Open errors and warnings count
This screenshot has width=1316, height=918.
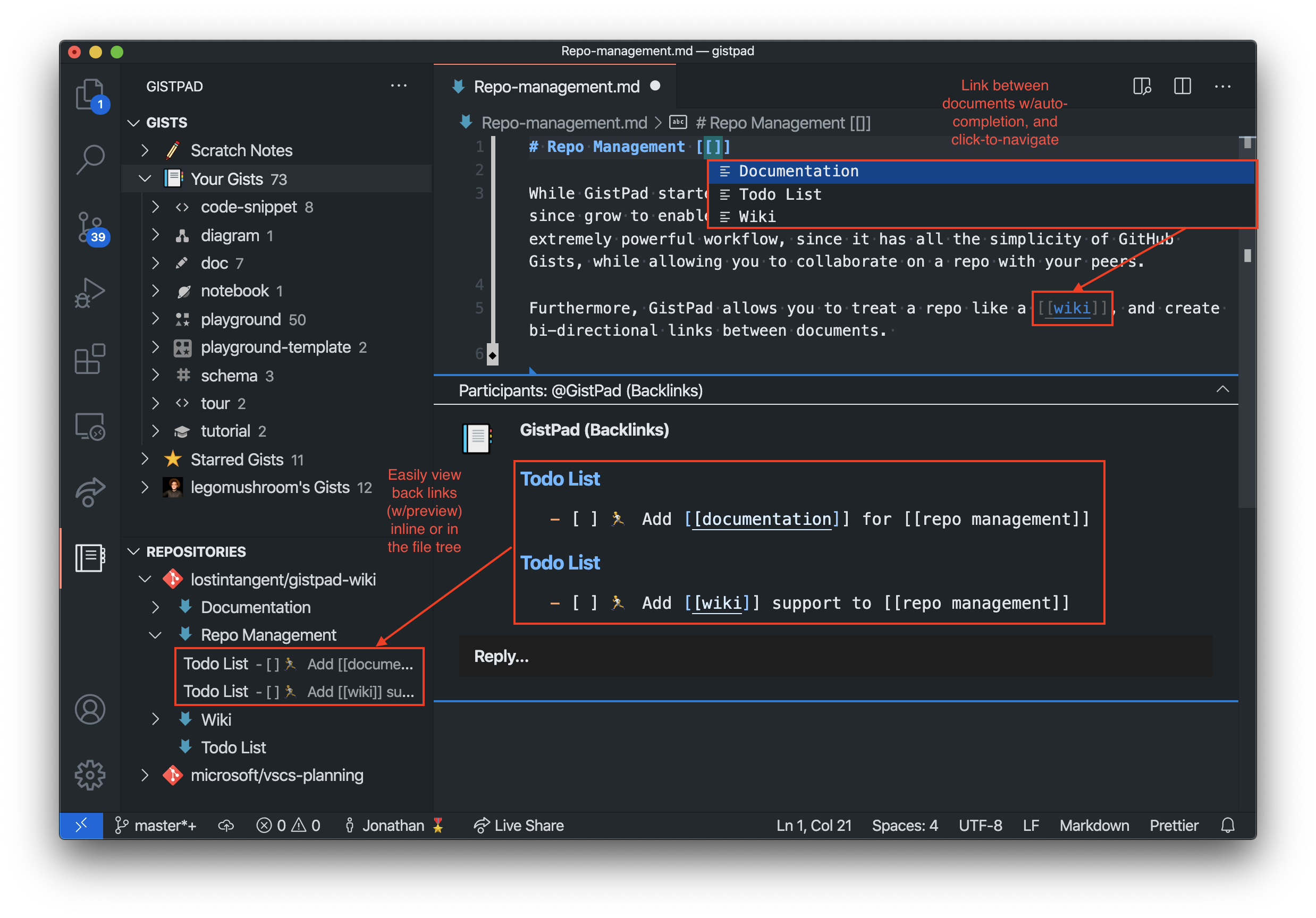[x=288, y=825]
